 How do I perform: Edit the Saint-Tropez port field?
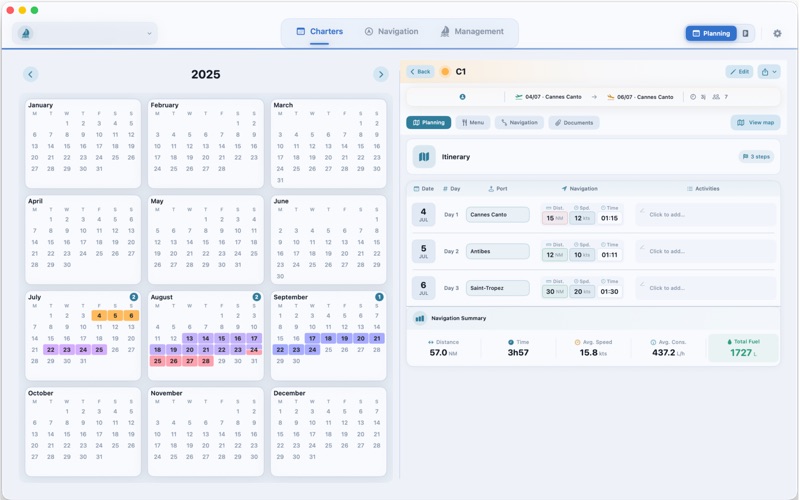click(497, 288)
